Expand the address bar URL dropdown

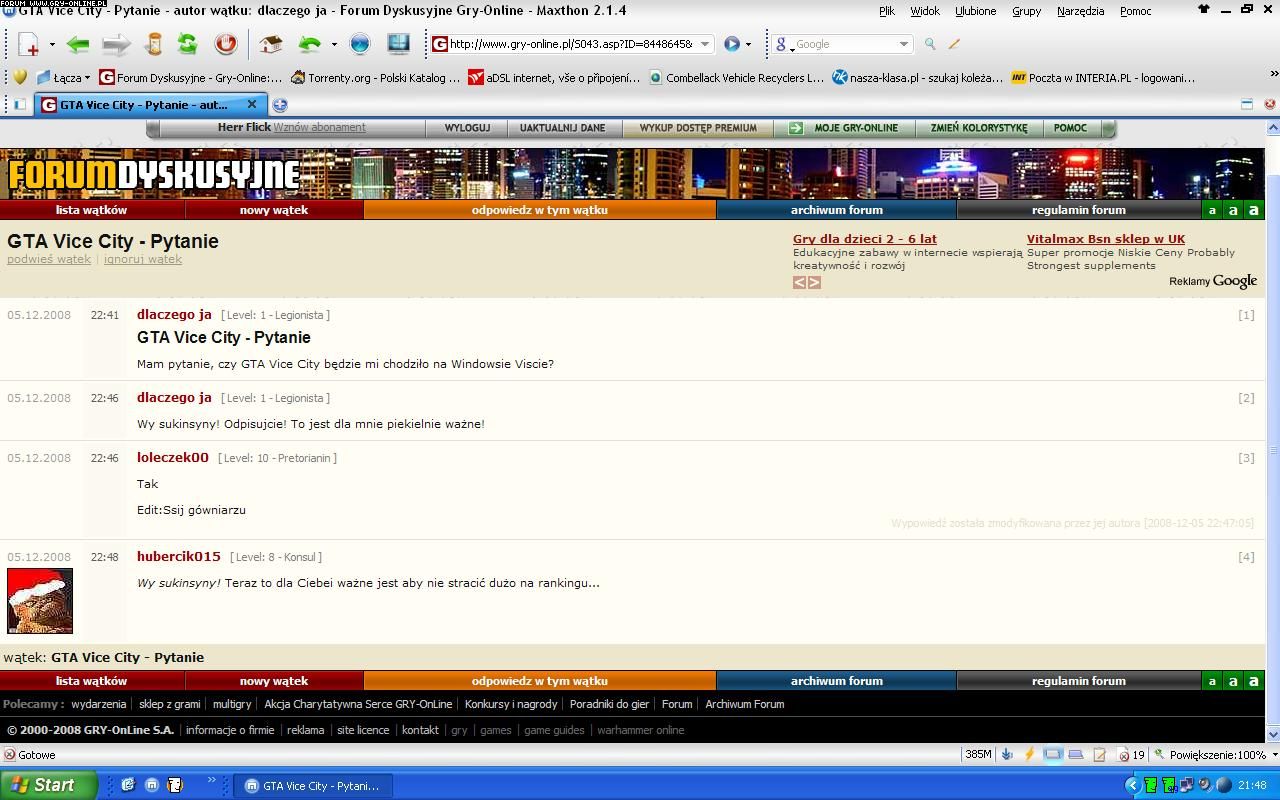coord(705,44)
